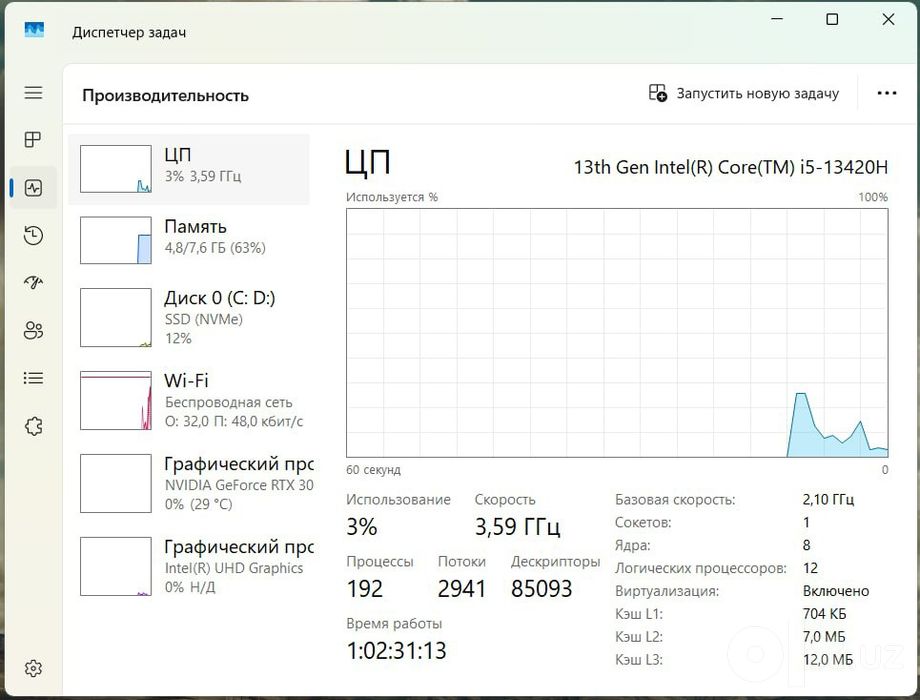
Task: Click the L1 cache value '704 КБ'
Action: (824, 614)
